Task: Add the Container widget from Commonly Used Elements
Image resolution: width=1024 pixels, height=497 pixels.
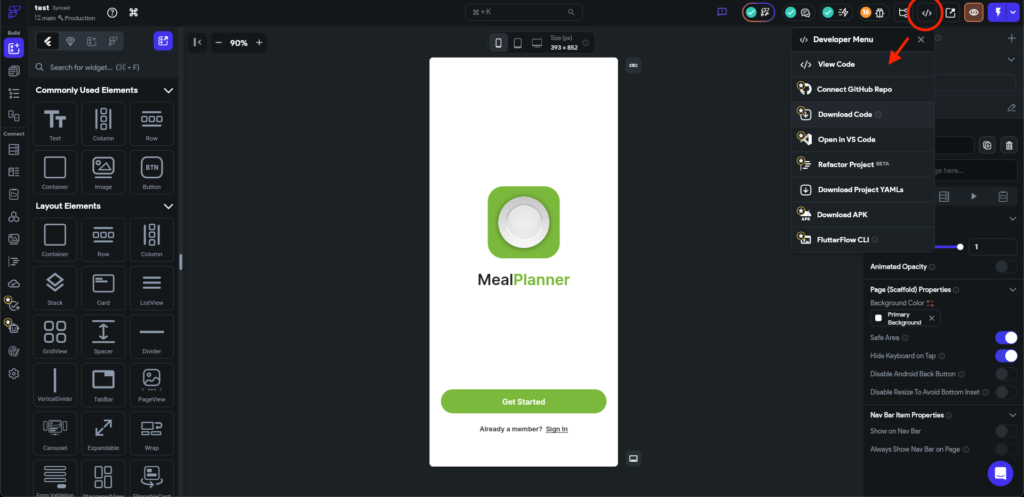Action: point(55,171)
